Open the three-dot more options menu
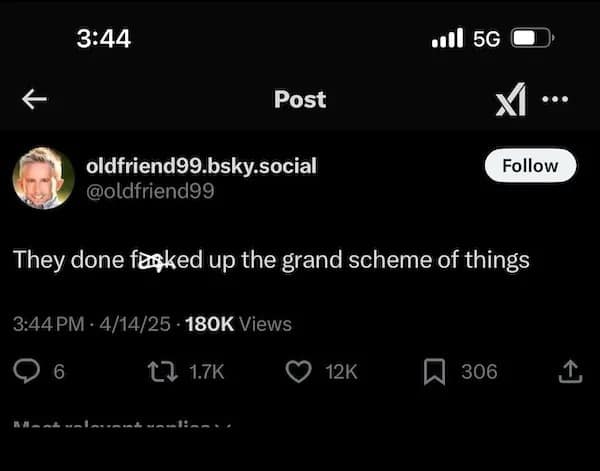Image resolution: width=600 pixels, height=471 pixels. pos(554,99)
